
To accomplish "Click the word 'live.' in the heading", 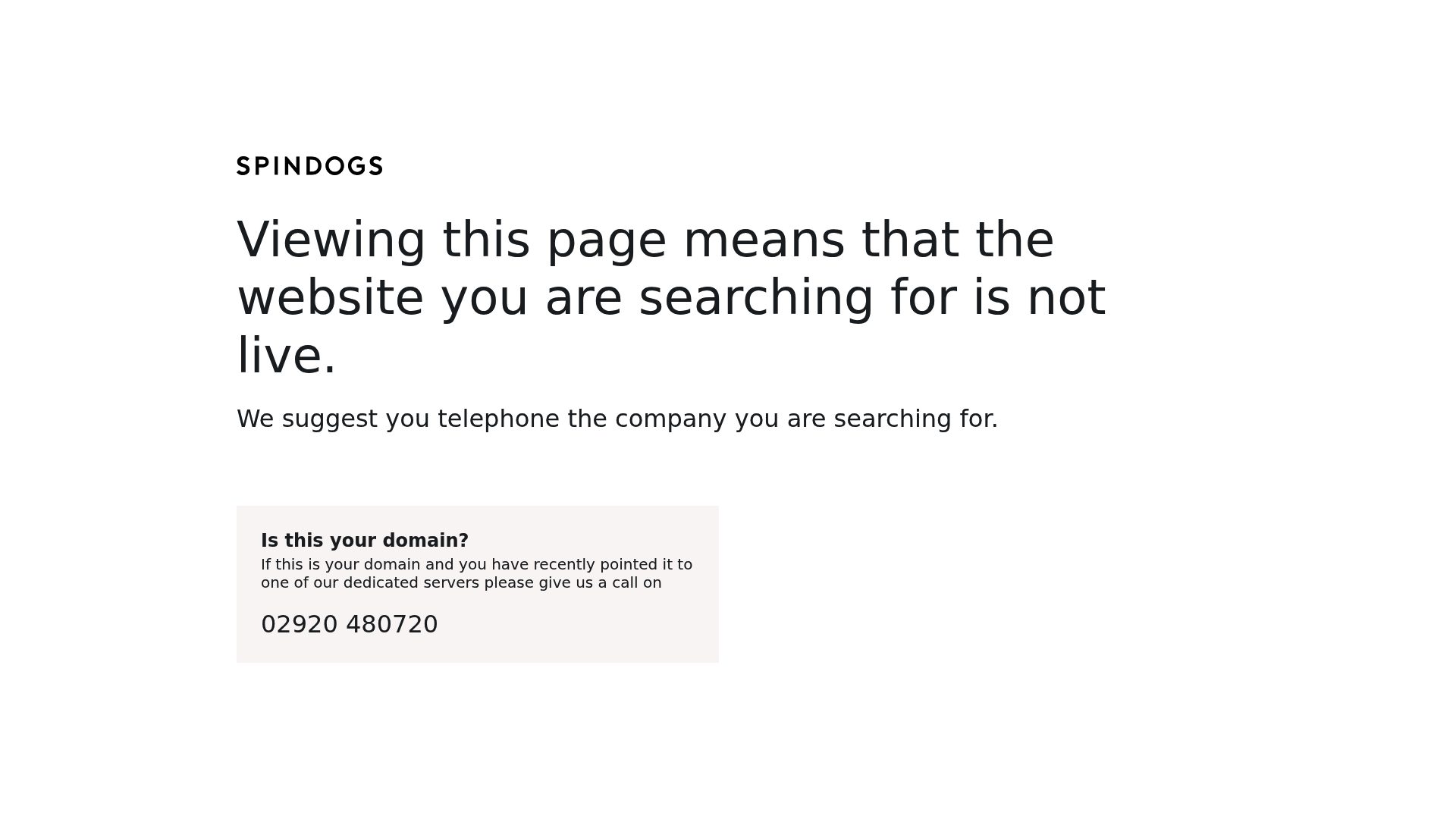I will click(x=286, y=355).
